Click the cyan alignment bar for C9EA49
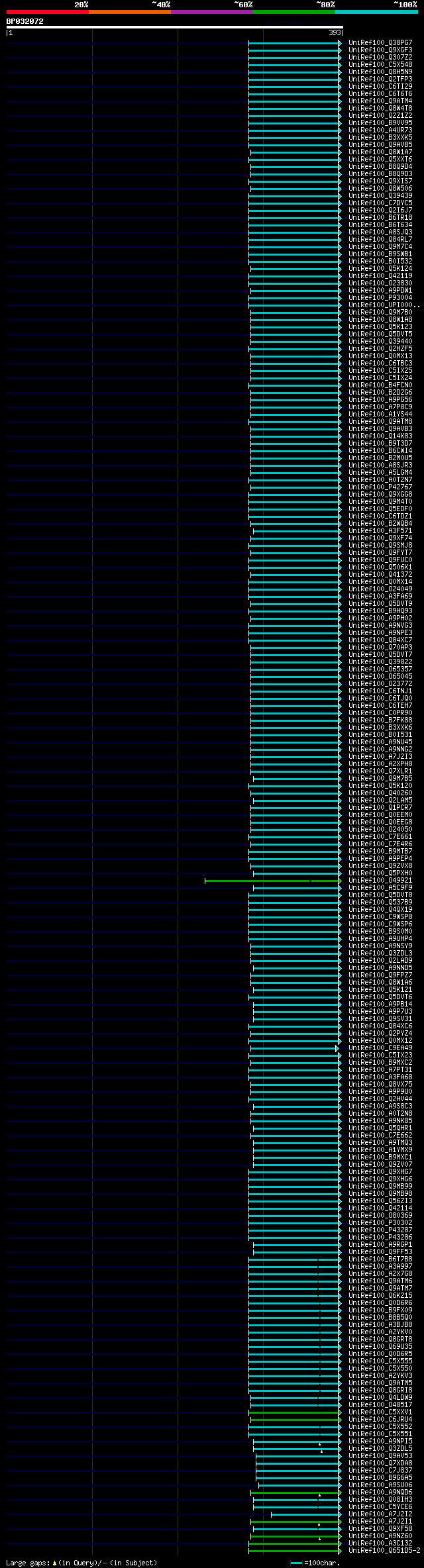The height and width of the screenshot is (1568, 424). 294,1048
